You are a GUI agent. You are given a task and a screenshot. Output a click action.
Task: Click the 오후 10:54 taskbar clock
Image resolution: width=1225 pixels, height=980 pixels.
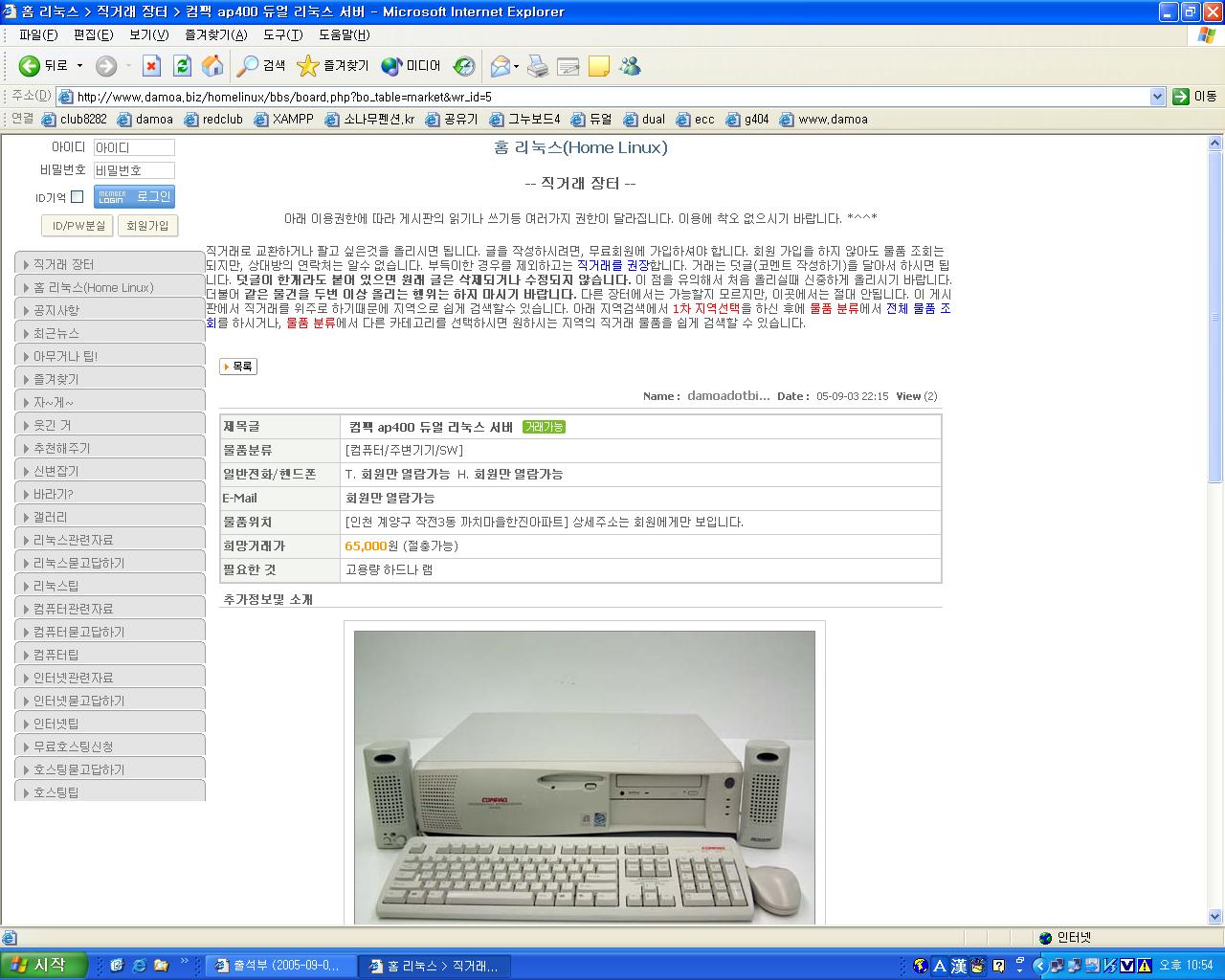click(x=1186, y=966)
